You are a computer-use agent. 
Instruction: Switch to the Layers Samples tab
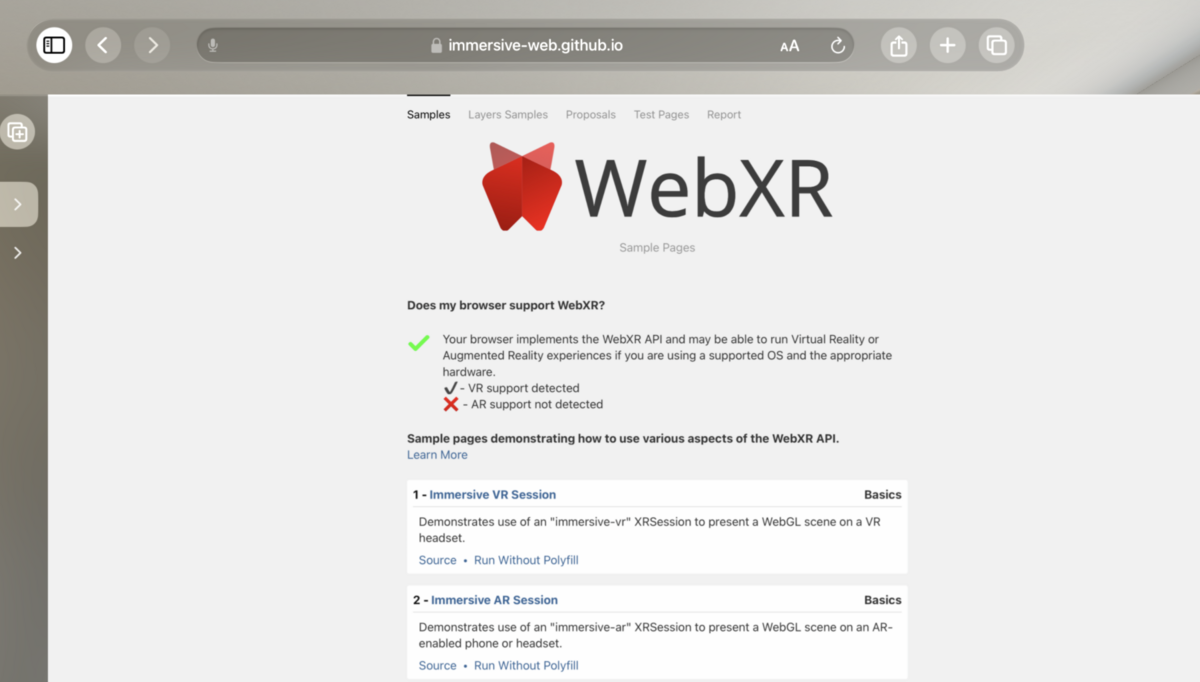[508, 114]
